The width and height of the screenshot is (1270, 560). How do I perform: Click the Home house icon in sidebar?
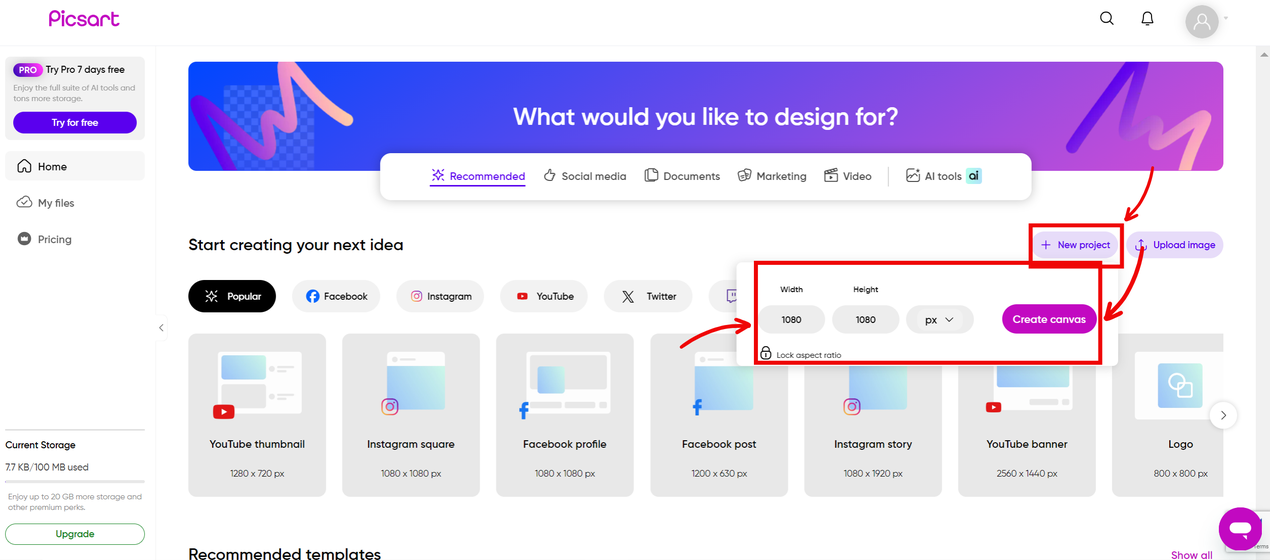coord(25,166)
